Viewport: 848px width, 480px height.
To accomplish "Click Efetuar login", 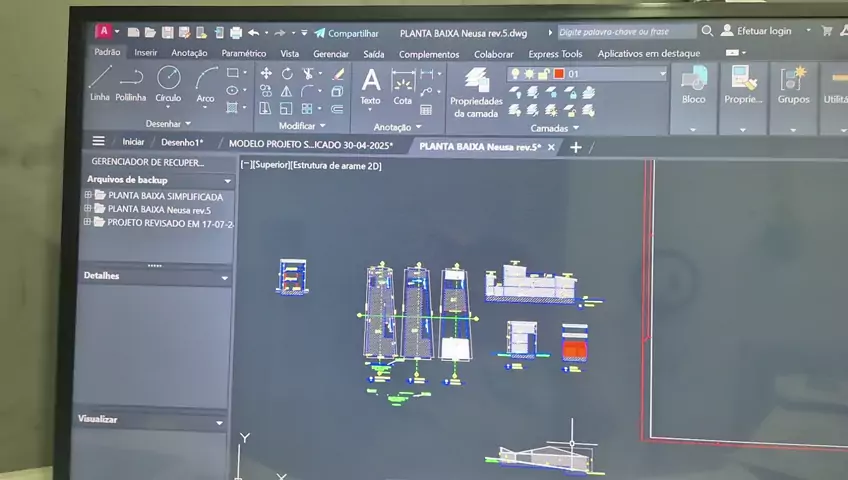I will click(x=763, y=32).
